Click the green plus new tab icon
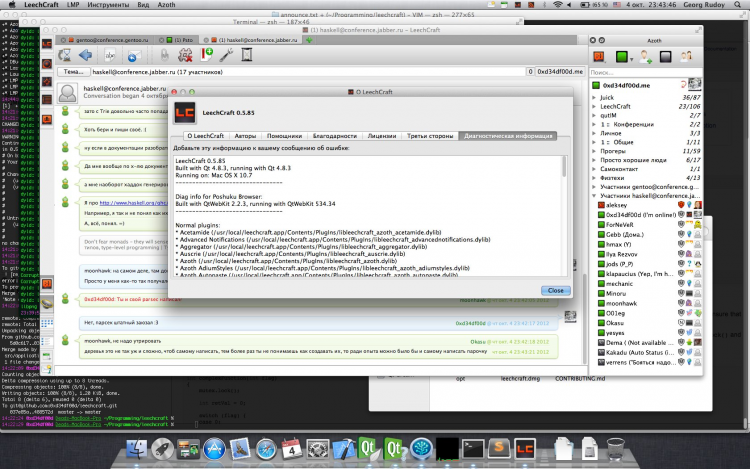Viewport: 750px width, 469px height. click(x=309, y=40)
